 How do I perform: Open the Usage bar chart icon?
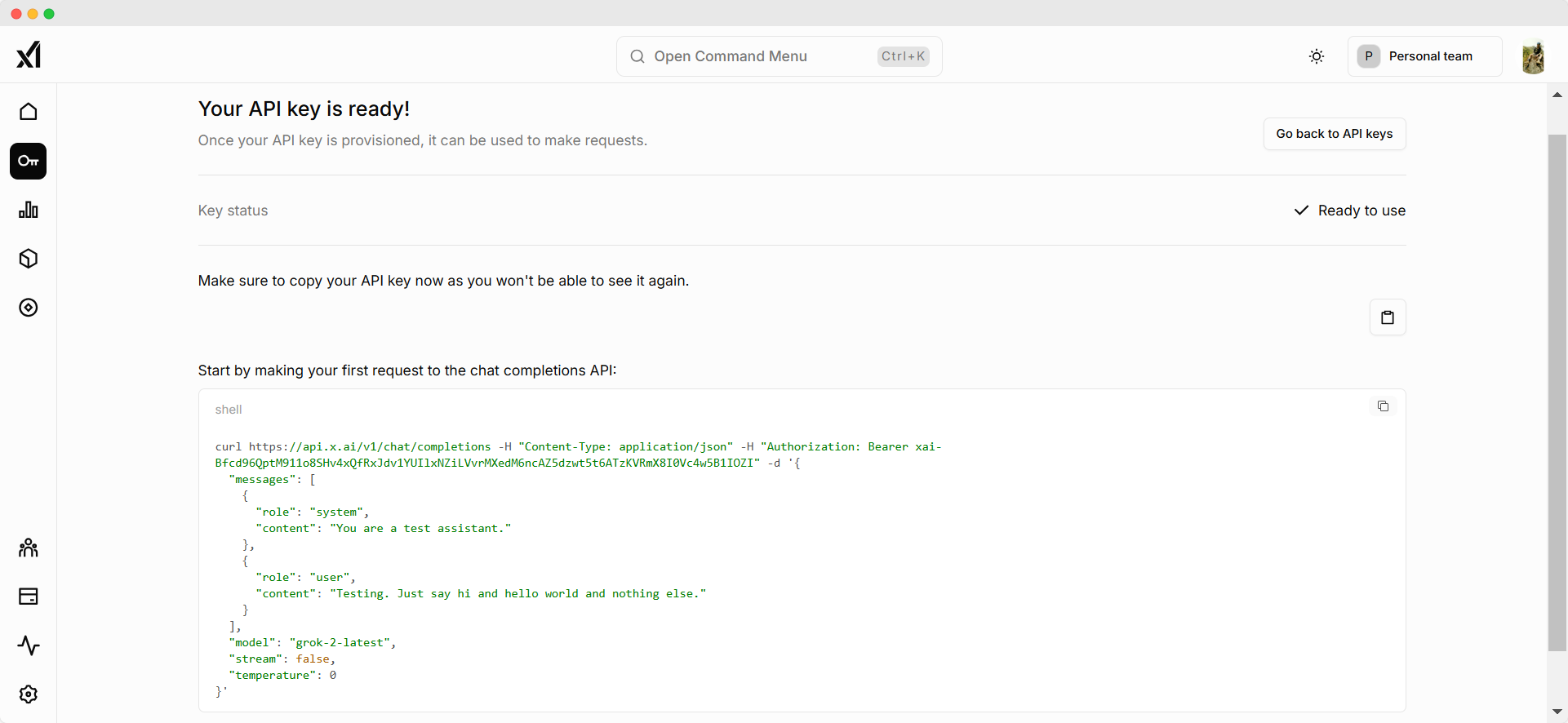29,210
